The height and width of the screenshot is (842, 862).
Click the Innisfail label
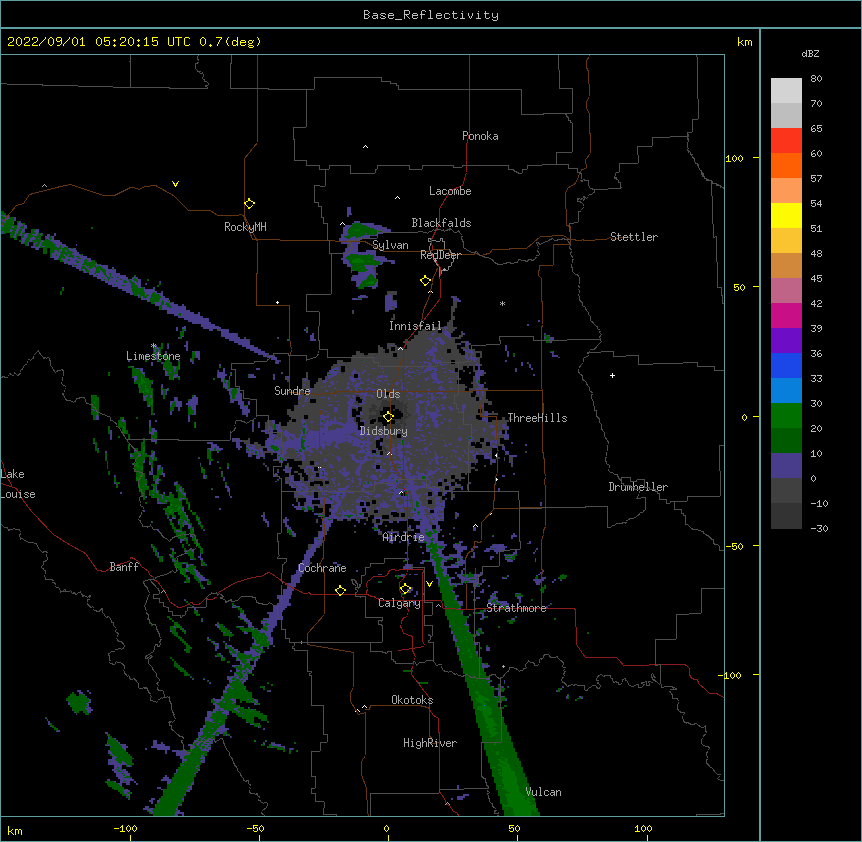(415, 326)
